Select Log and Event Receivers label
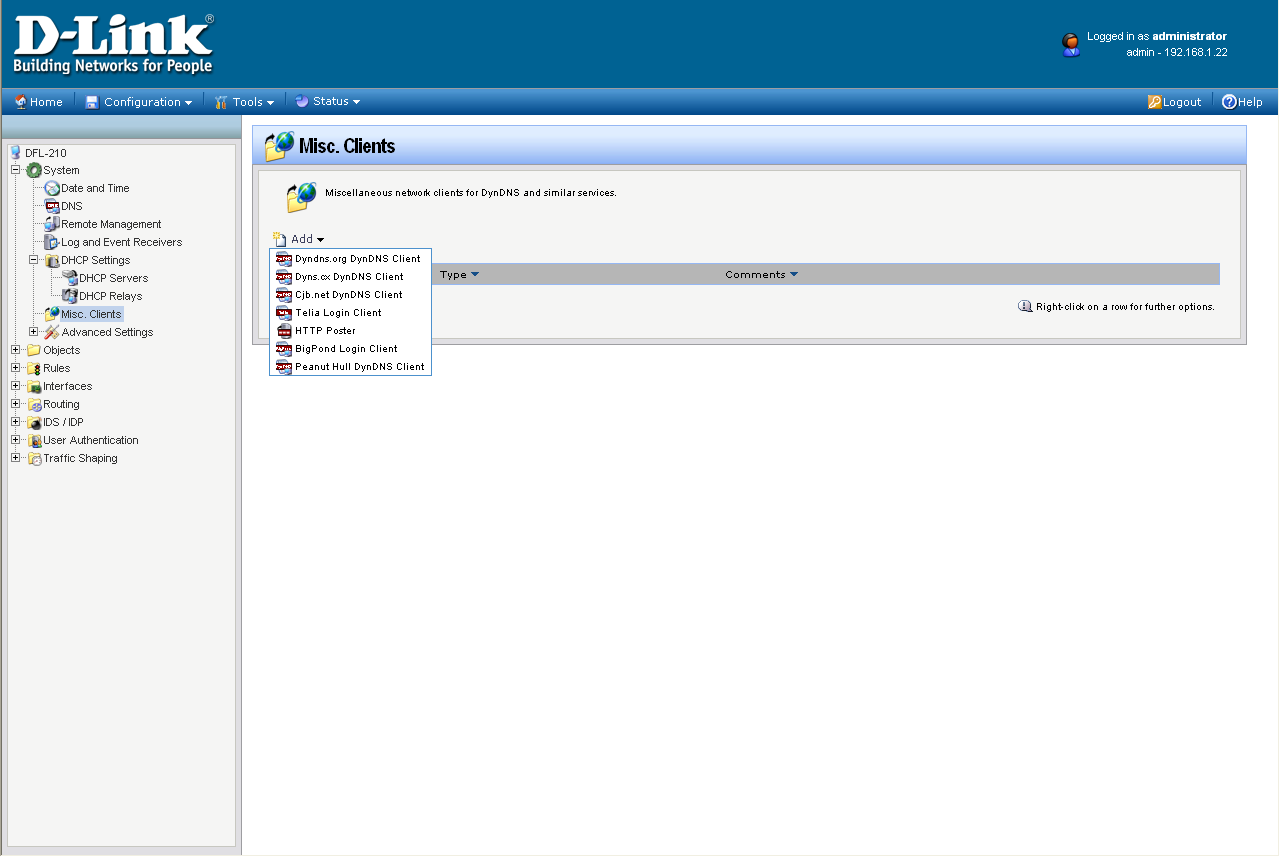Image resolution: width=1280 pixels, height=857 pixels. (122, 242)
